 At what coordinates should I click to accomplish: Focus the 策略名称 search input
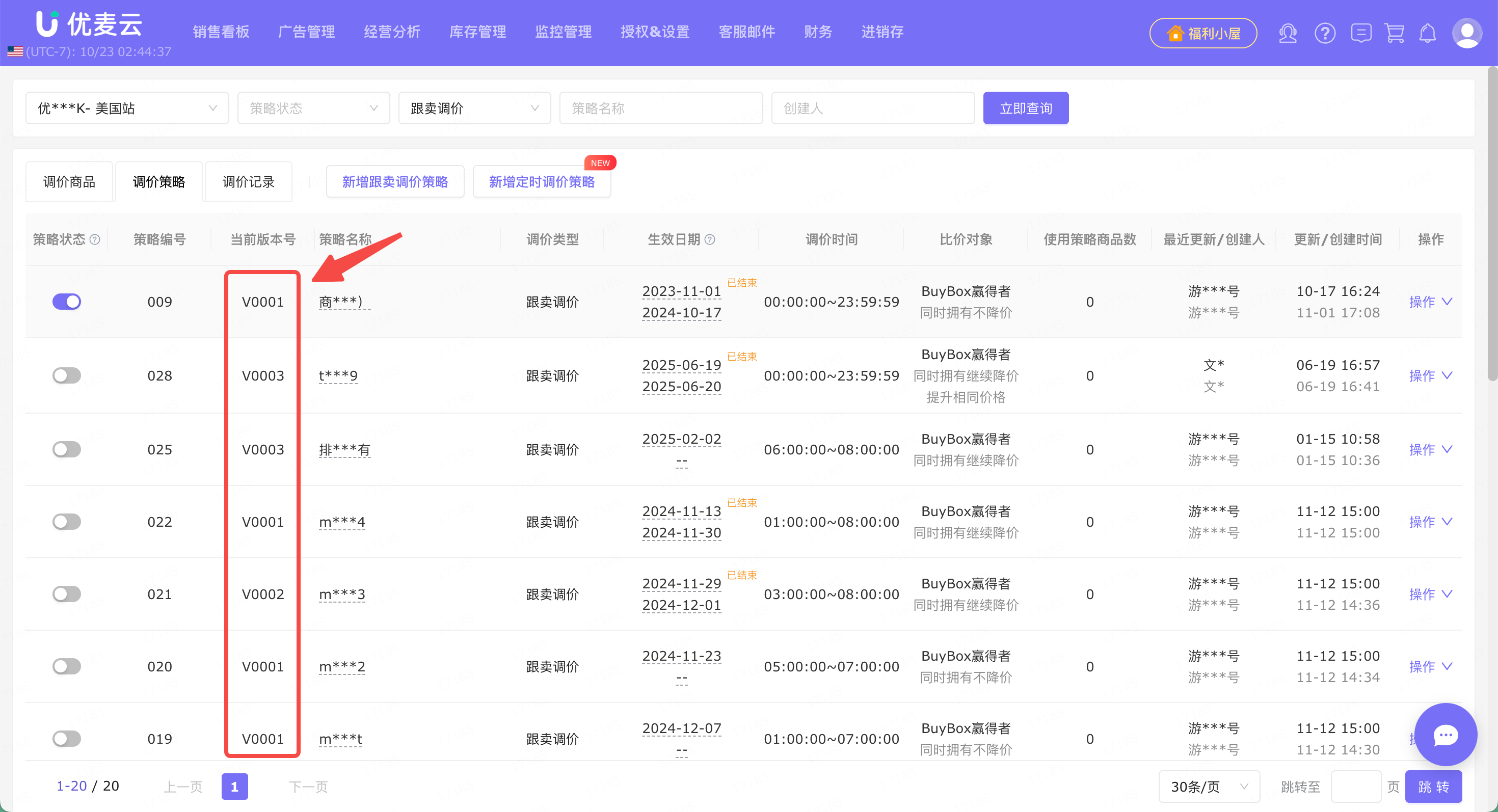[x=661, y=108]
